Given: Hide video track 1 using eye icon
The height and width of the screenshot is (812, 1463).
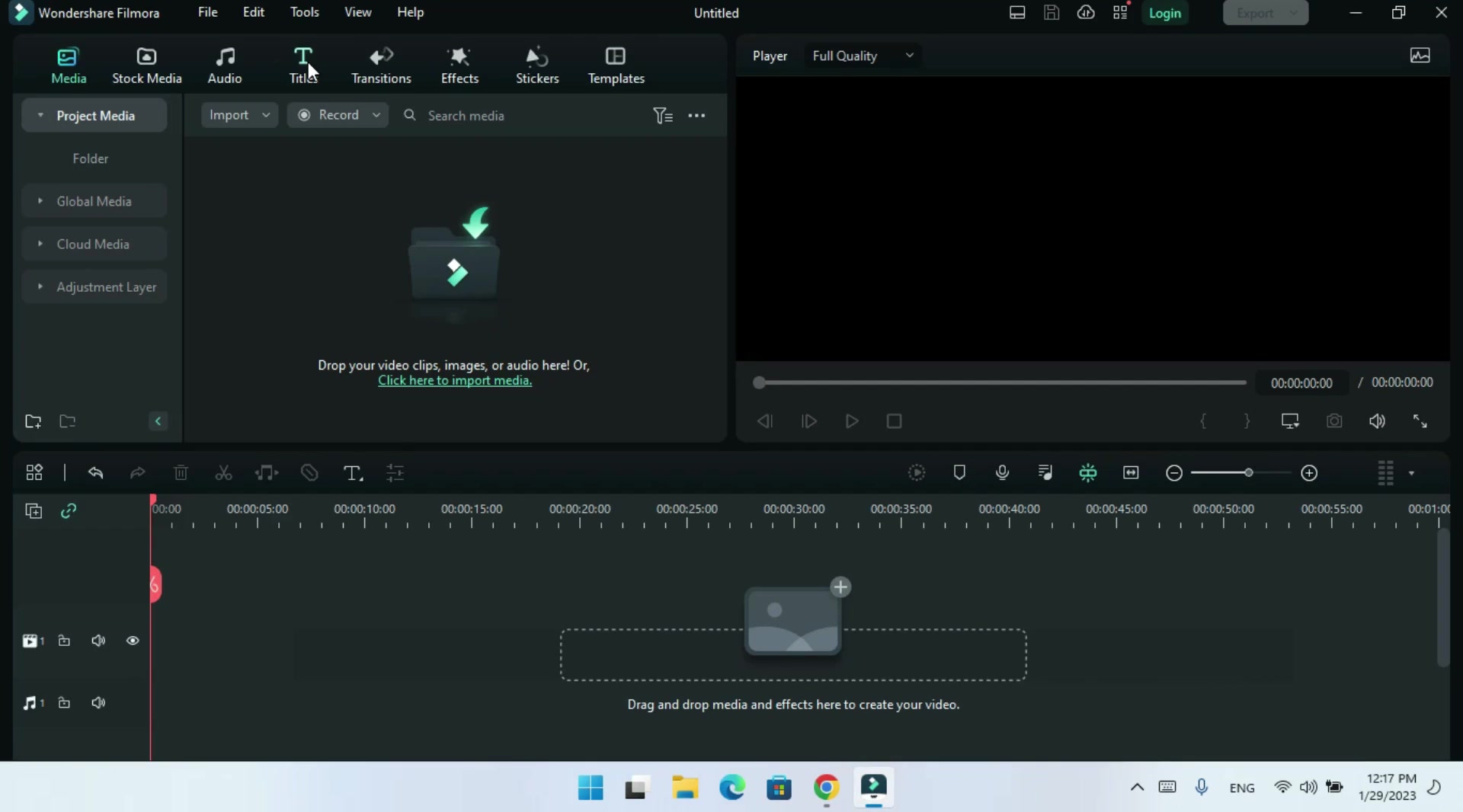Looking at the screenshot, I should click(x=133, y=641).
